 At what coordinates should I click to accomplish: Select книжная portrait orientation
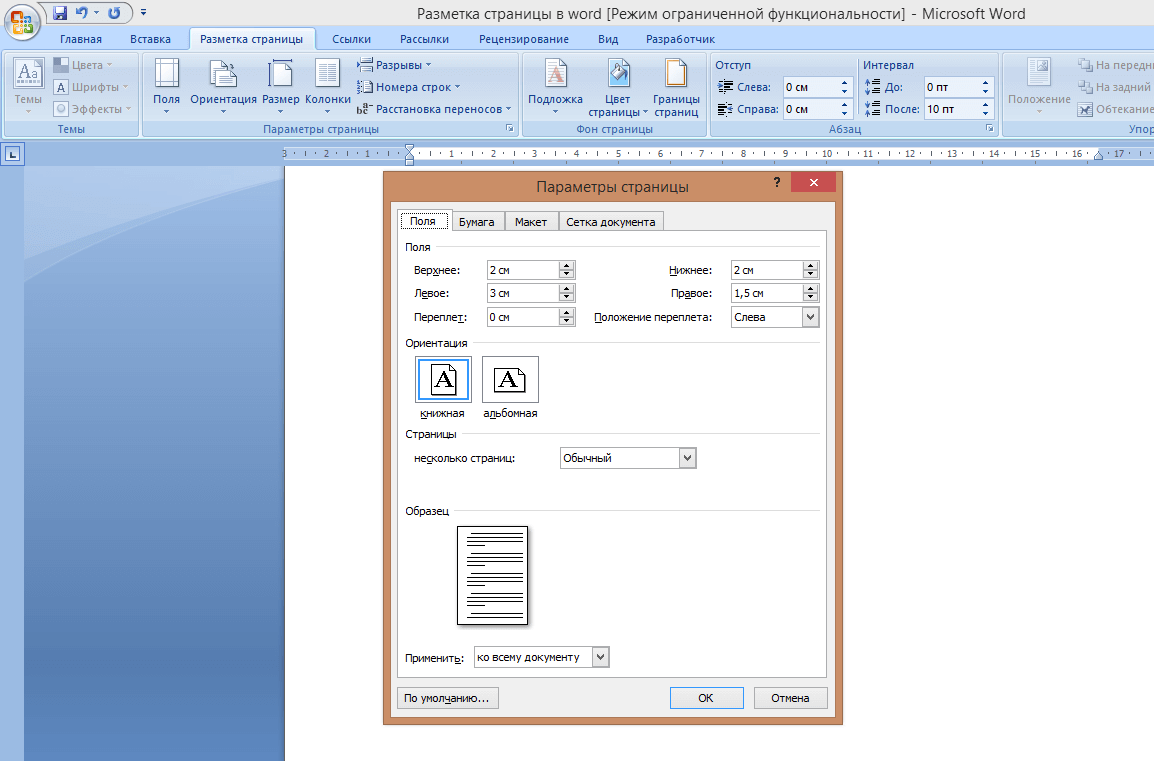point(443,380)
